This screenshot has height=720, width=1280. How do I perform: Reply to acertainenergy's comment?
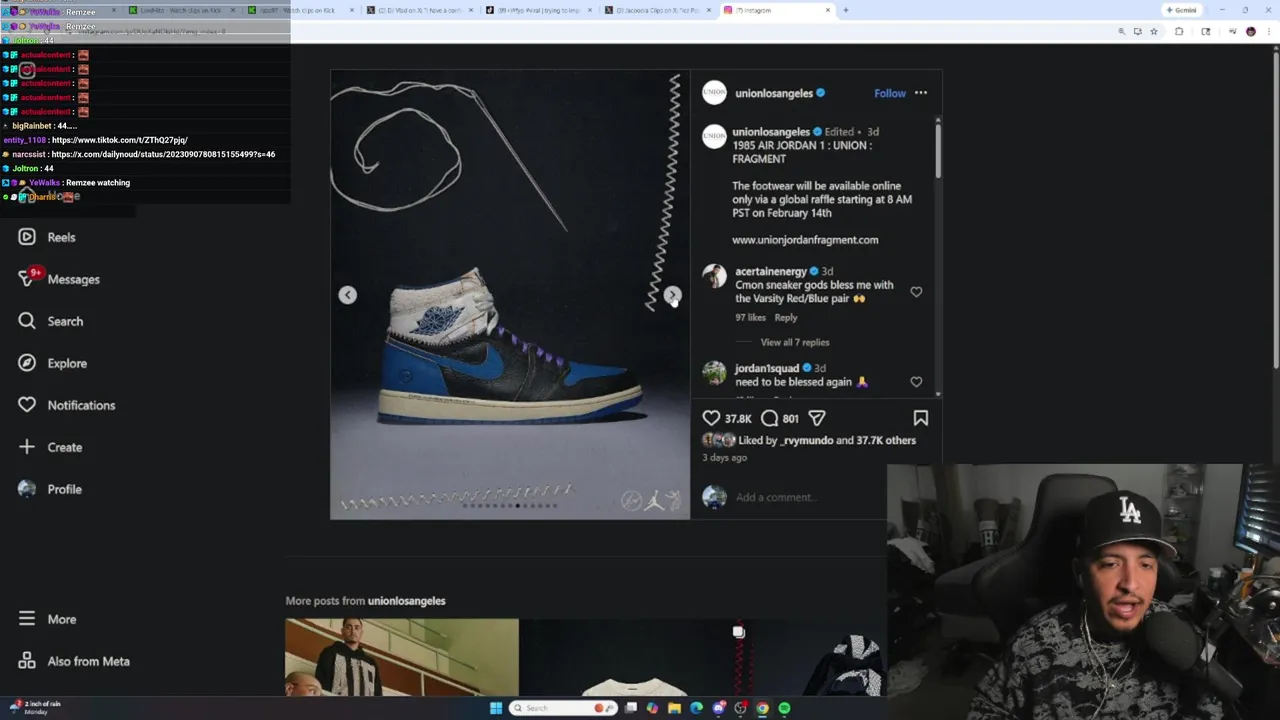coord(786,317)
